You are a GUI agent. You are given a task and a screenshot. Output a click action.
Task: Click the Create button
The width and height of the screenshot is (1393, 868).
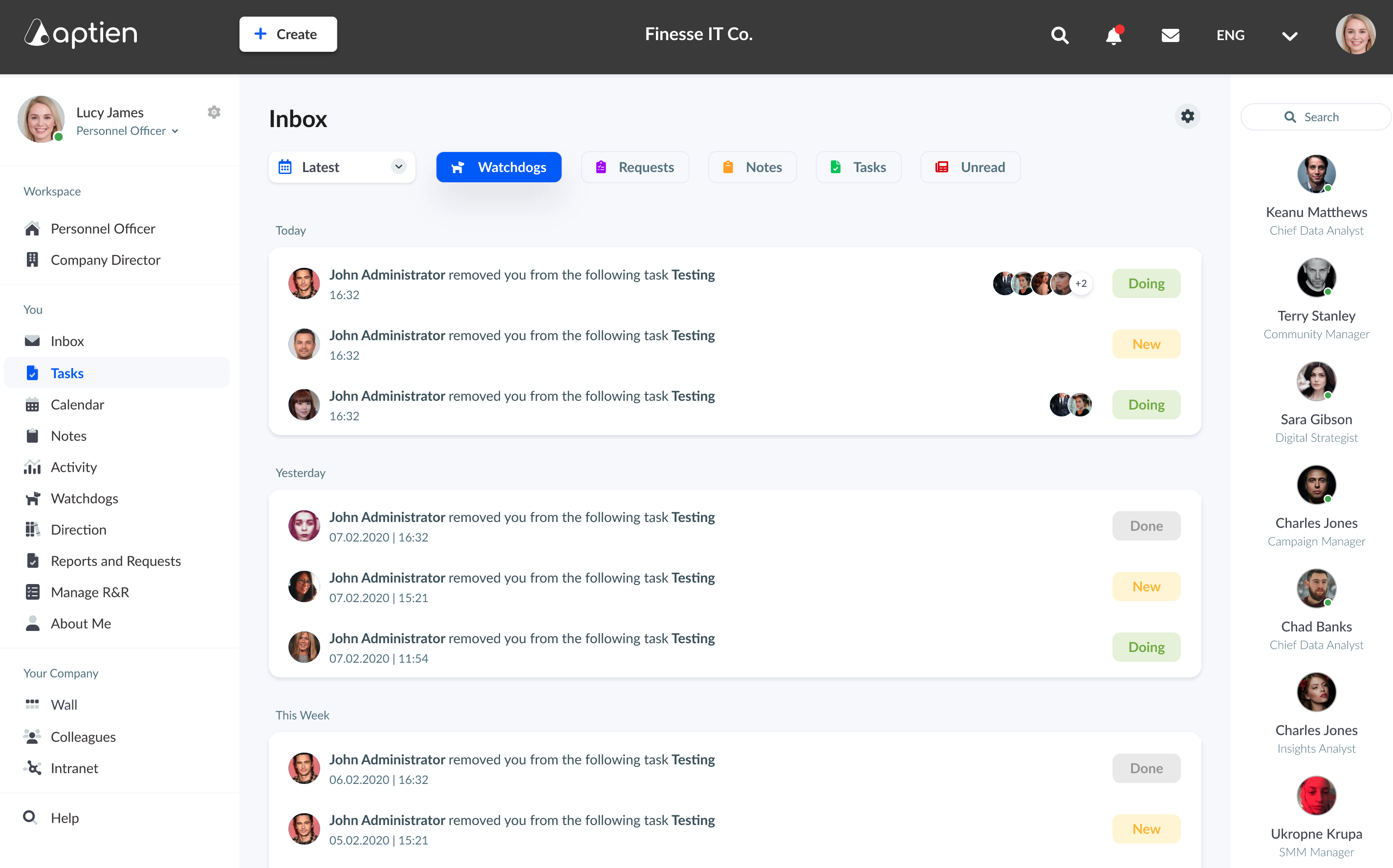[x=287, y=34]
